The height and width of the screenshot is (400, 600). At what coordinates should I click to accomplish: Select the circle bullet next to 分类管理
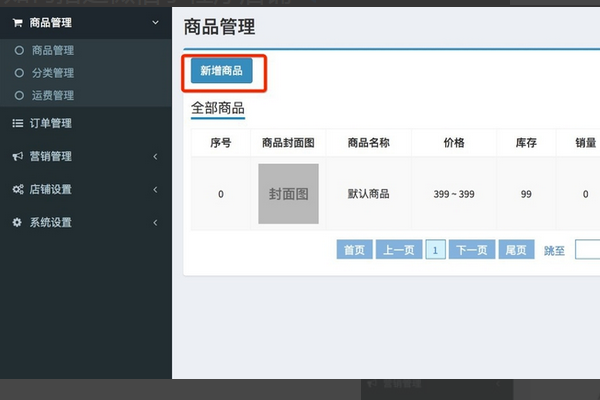pos(18,73)
